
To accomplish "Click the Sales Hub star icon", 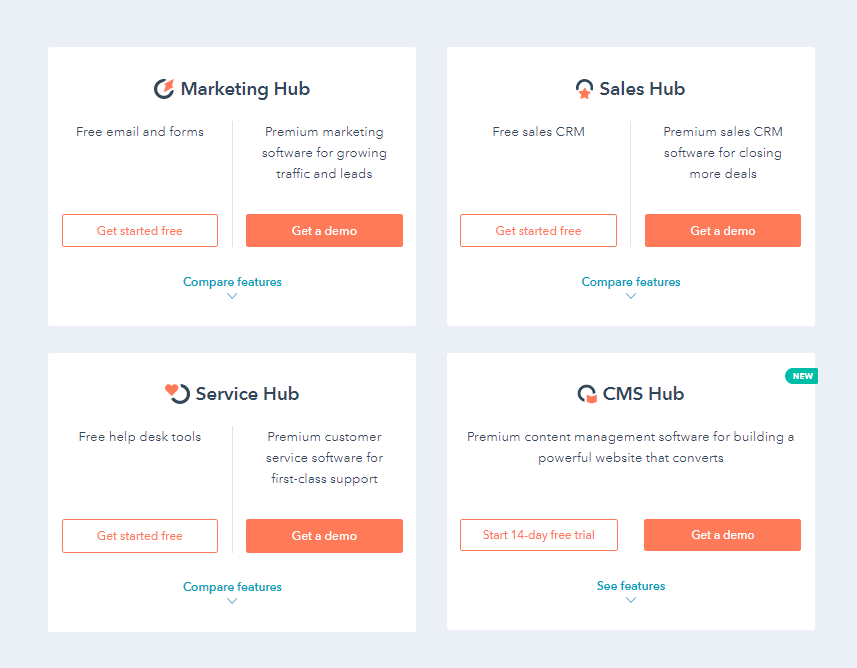I will pos(584,89).
